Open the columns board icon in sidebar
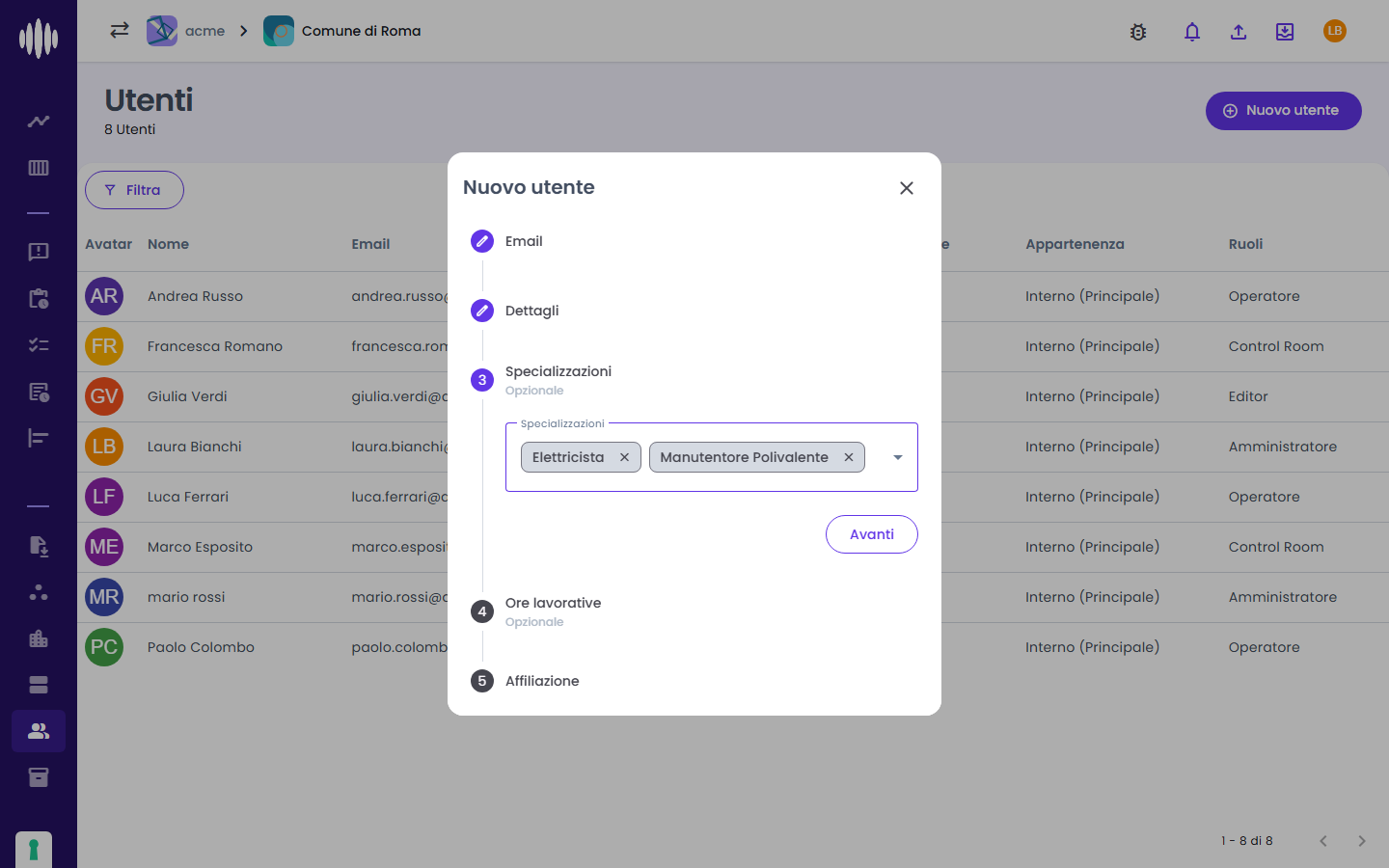This screenshot has width=1389, height=868. click(x=39, y=168)
